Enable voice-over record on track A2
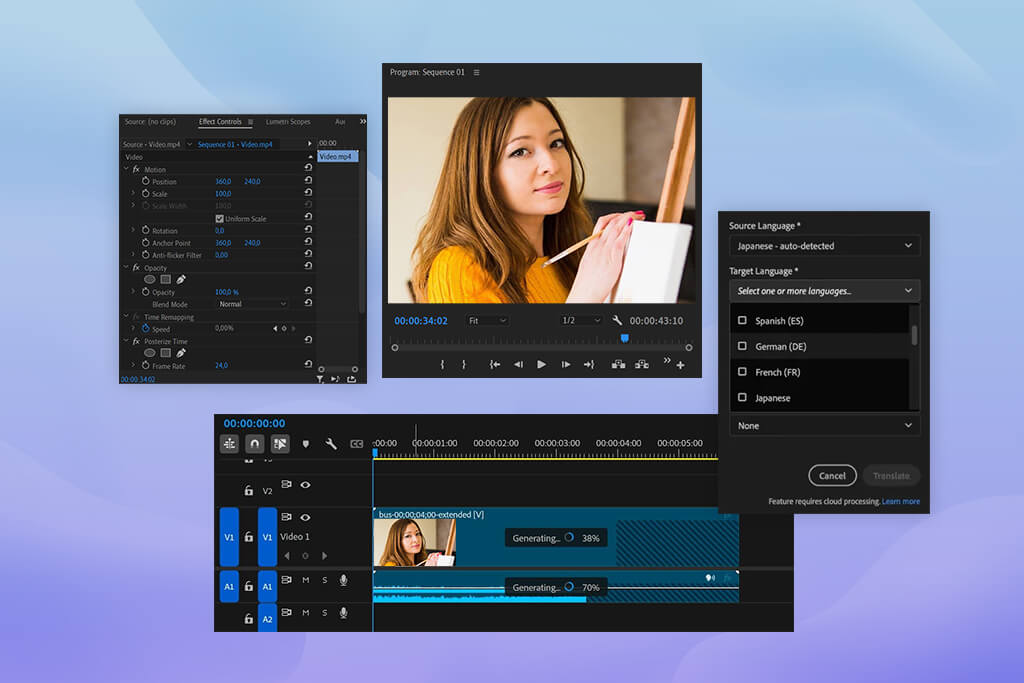Screen dimensions: 1024x683 click(344, 612)
